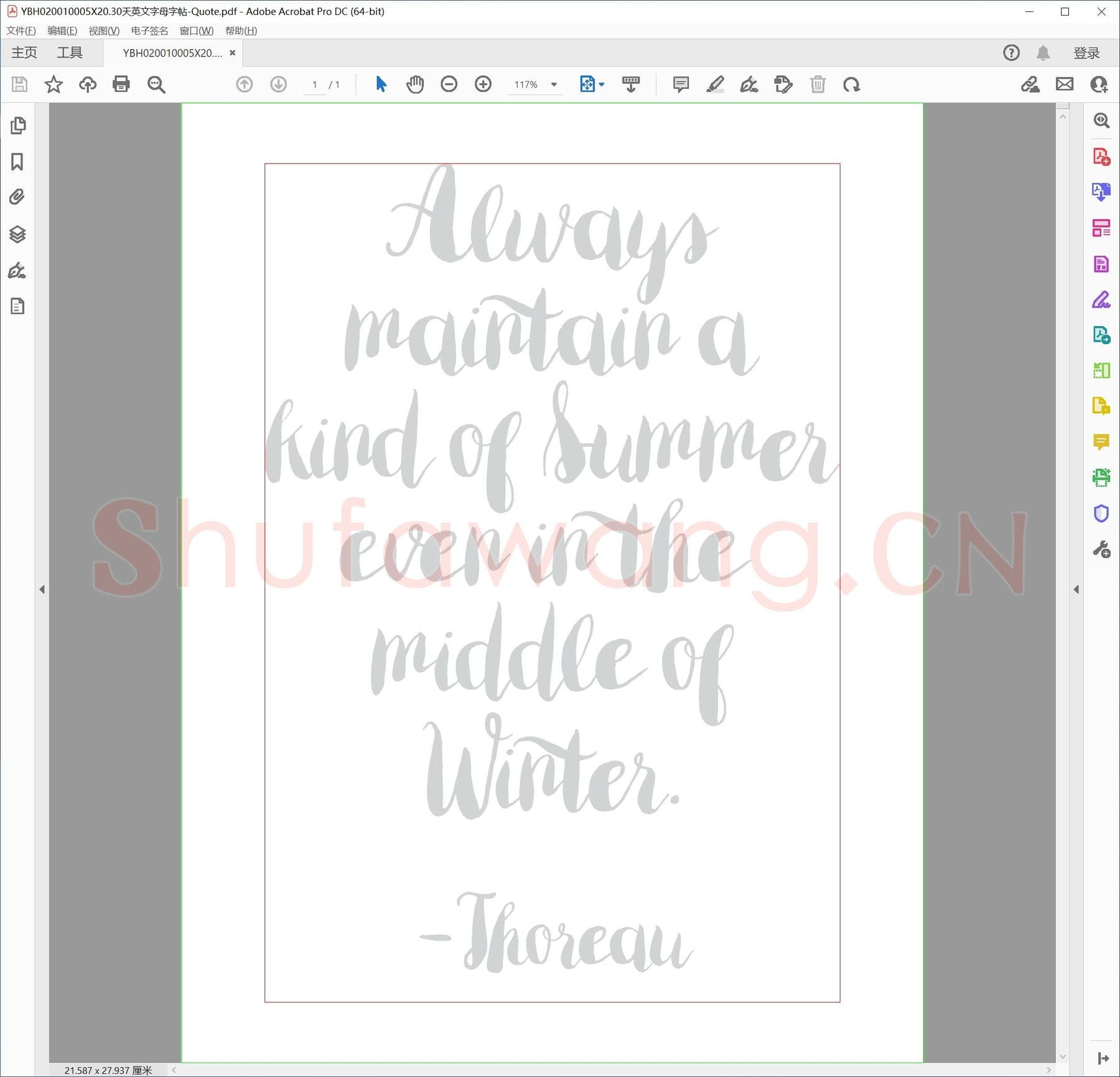Open More Tools wrench in right pane
1120x1077 pixels.
point(1101,549)
